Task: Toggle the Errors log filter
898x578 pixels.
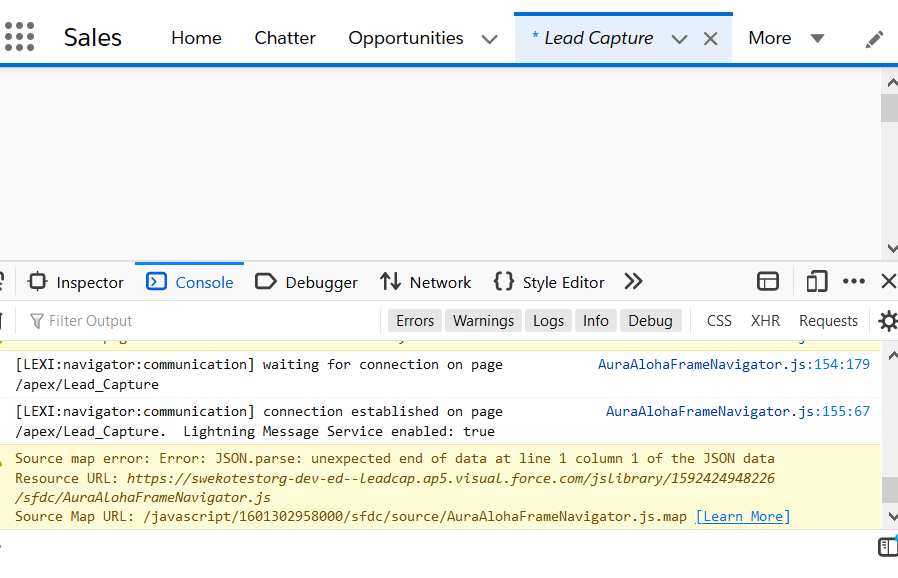Action: [x=415, y=321]
